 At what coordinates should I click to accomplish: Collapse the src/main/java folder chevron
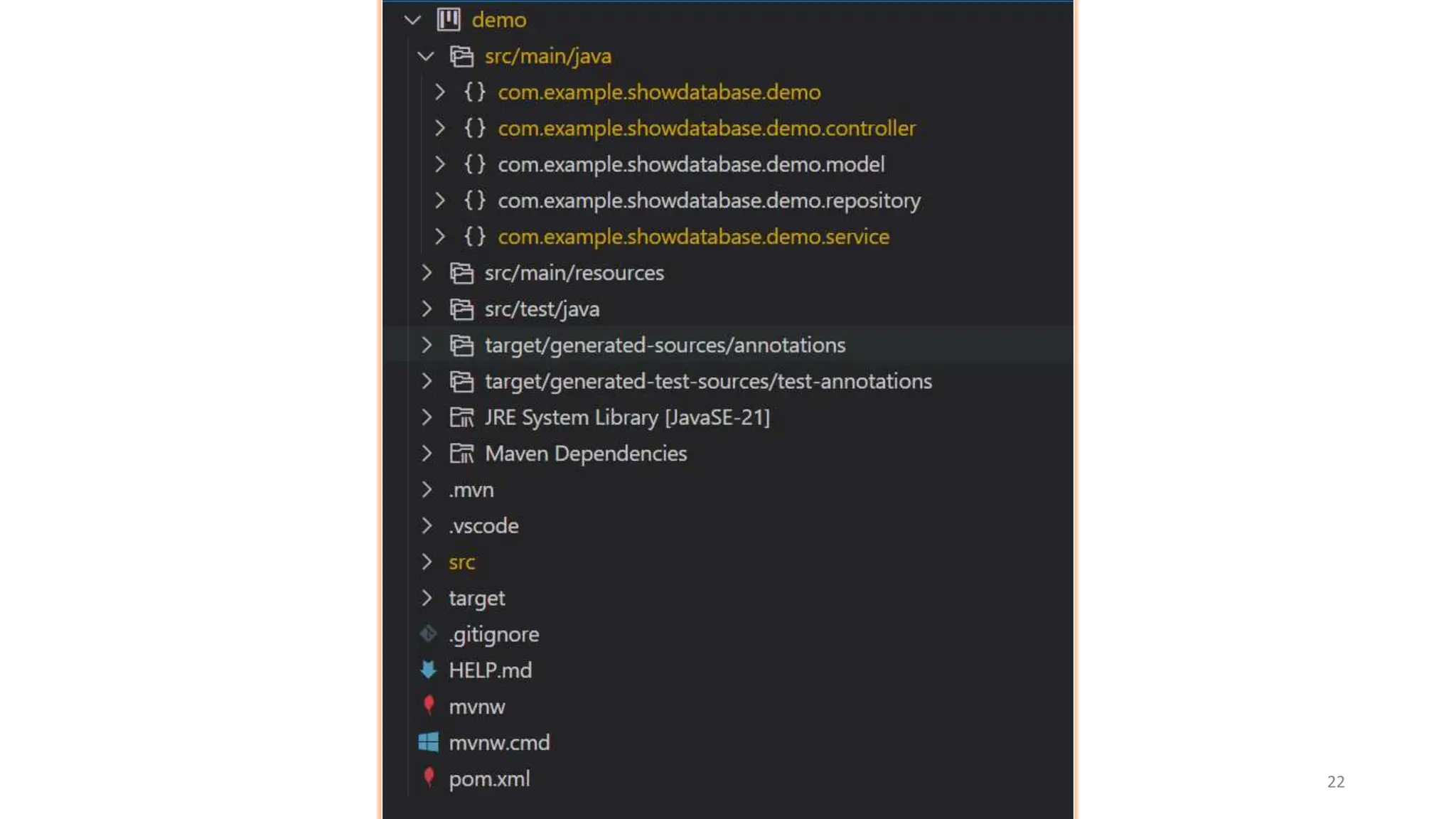click(425, 56)
